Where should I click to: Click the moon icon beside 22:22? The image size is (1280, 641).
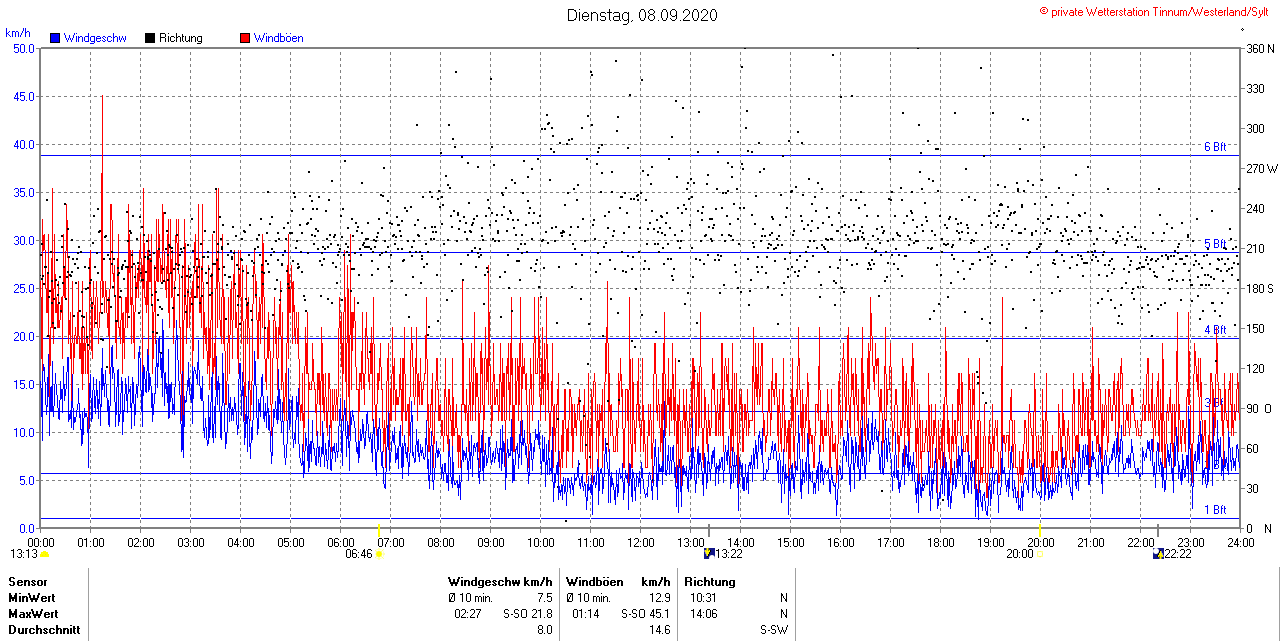click(x=1158, y=553)
